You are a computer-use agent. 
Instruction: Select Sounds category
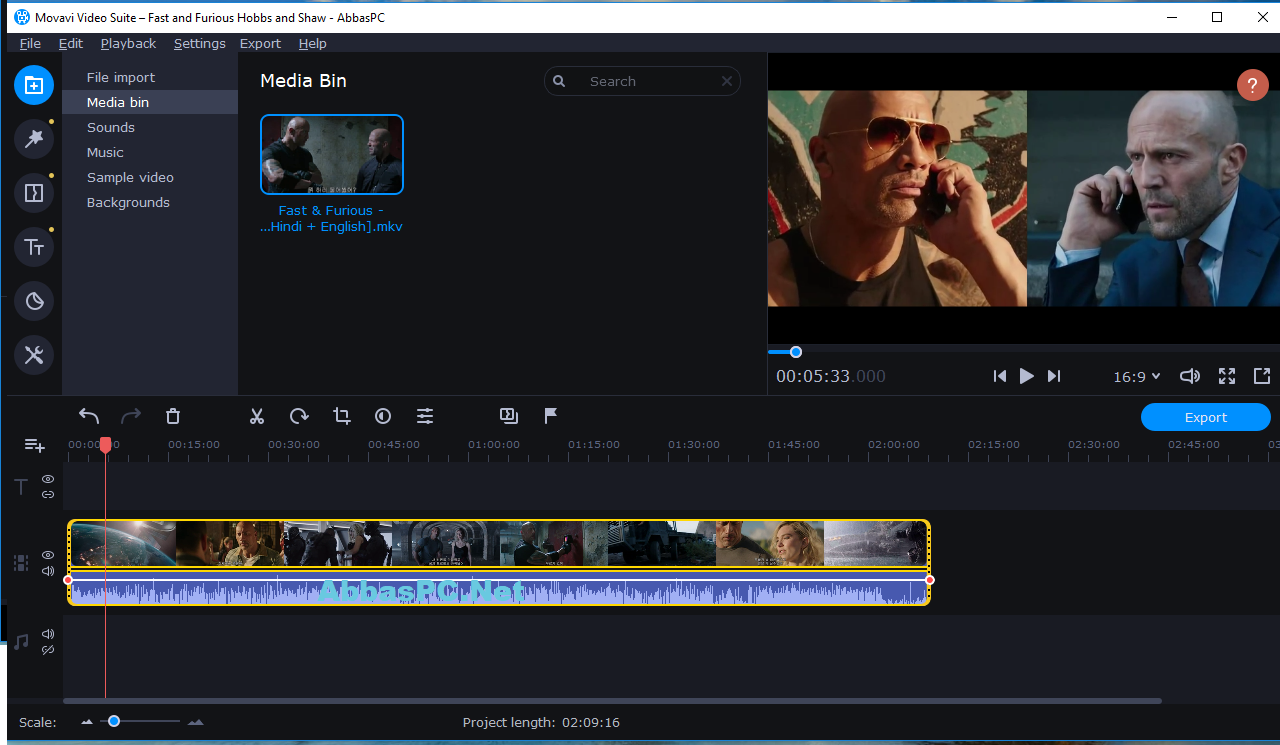[150, 127]
